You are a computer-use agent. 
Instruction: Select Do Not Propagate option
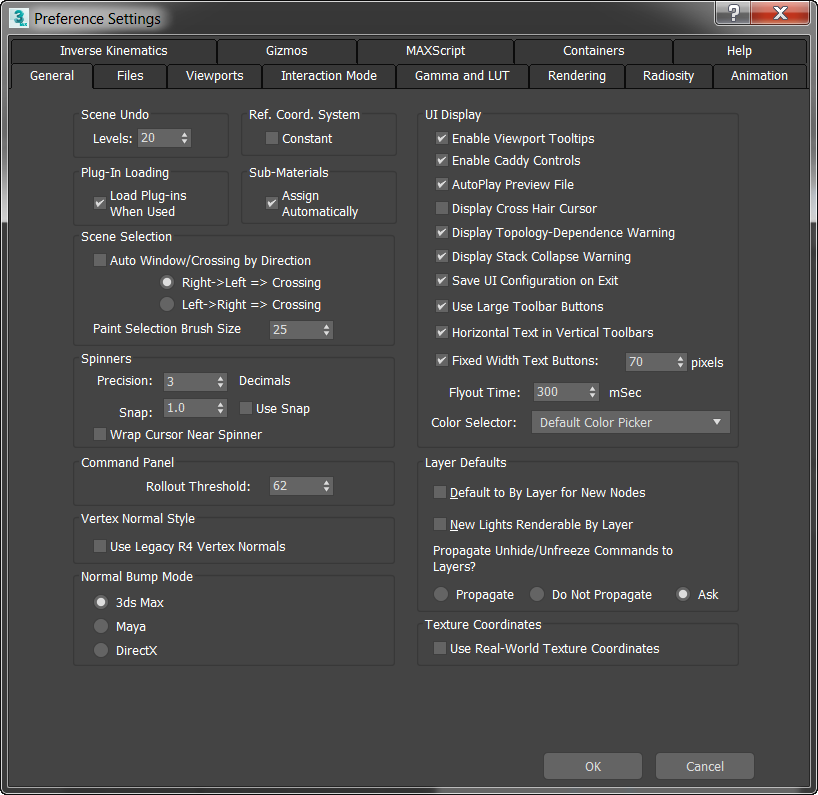[537, 594]
